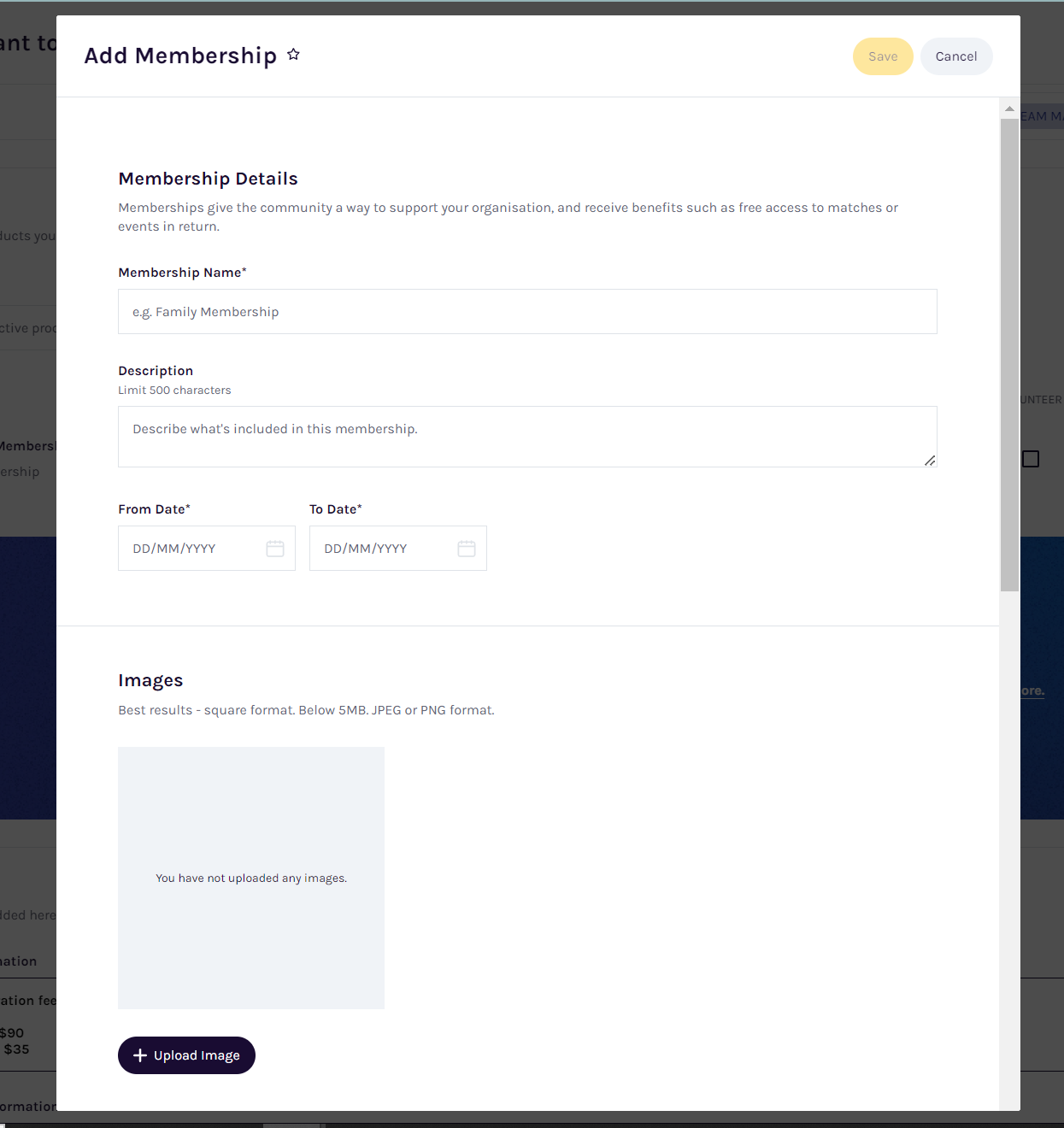
Task: Click the star icon beside Add Membership
Action: [x=293, y=55]
